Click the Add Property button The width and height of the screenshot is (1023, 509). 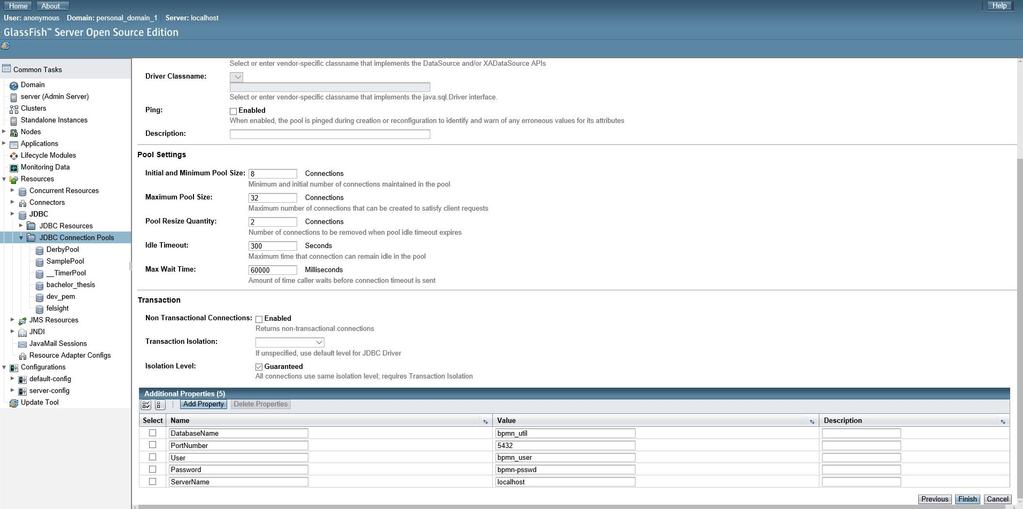203,405
